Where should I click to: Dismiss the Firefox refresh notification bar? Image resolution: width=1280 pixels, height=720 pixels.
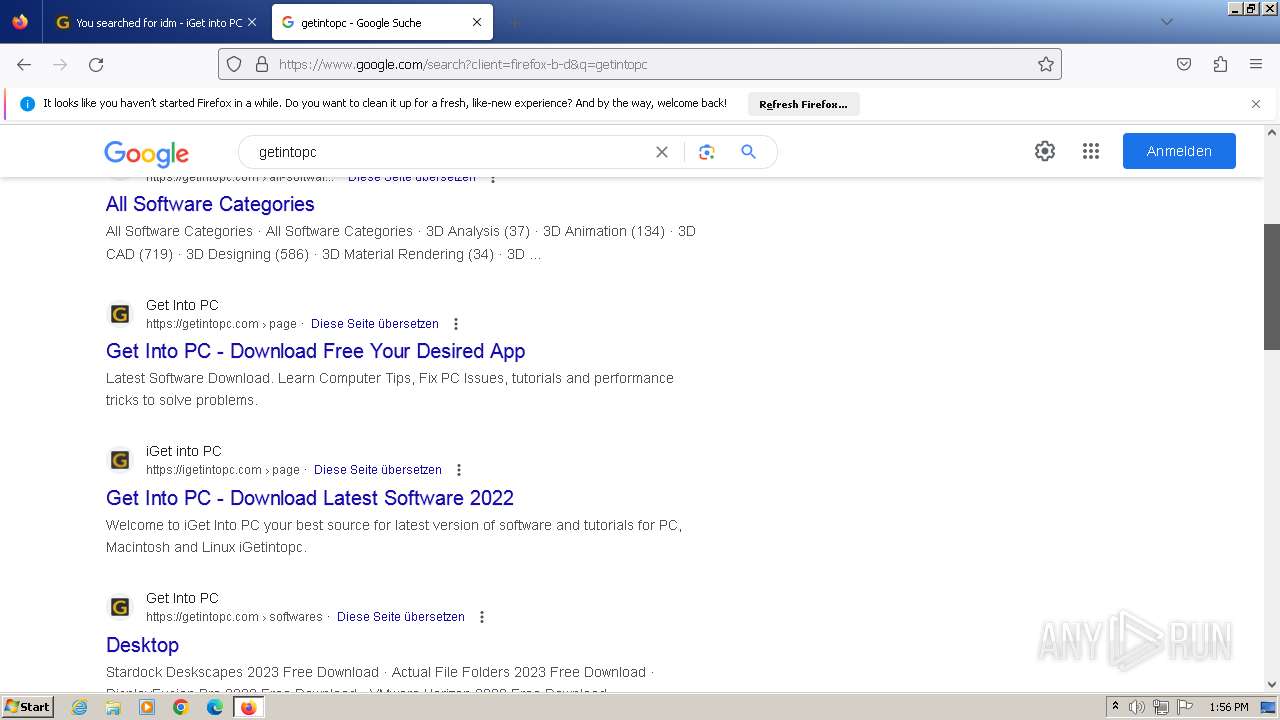tap(1256, 104)
